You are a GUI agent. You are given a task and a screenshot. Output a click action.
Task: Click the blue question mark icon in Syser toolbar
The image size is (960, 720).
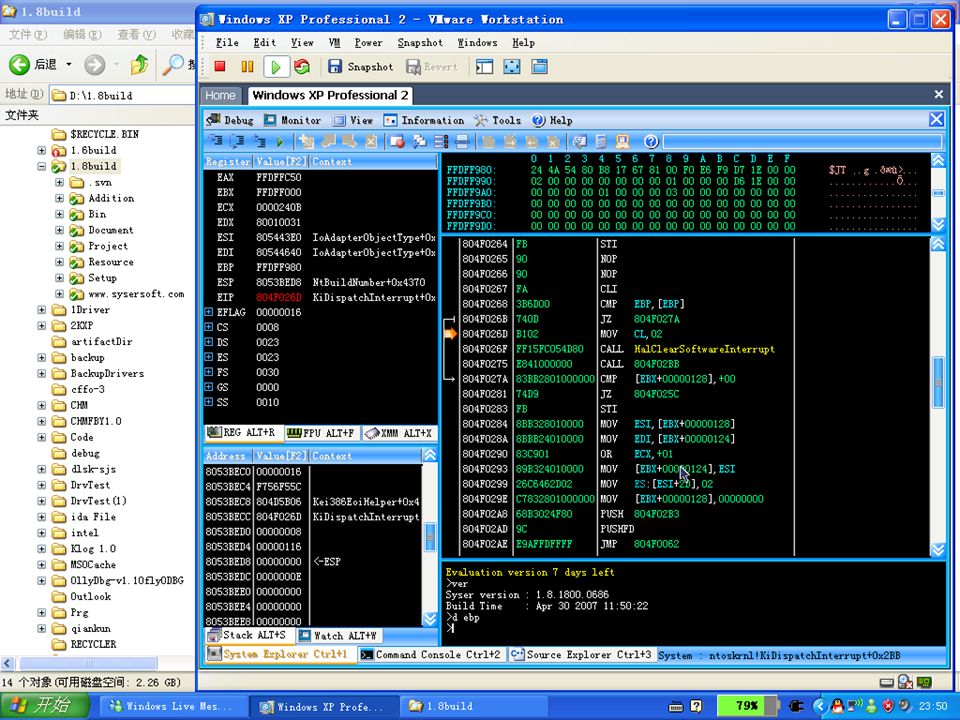click(x=651, y=142)
